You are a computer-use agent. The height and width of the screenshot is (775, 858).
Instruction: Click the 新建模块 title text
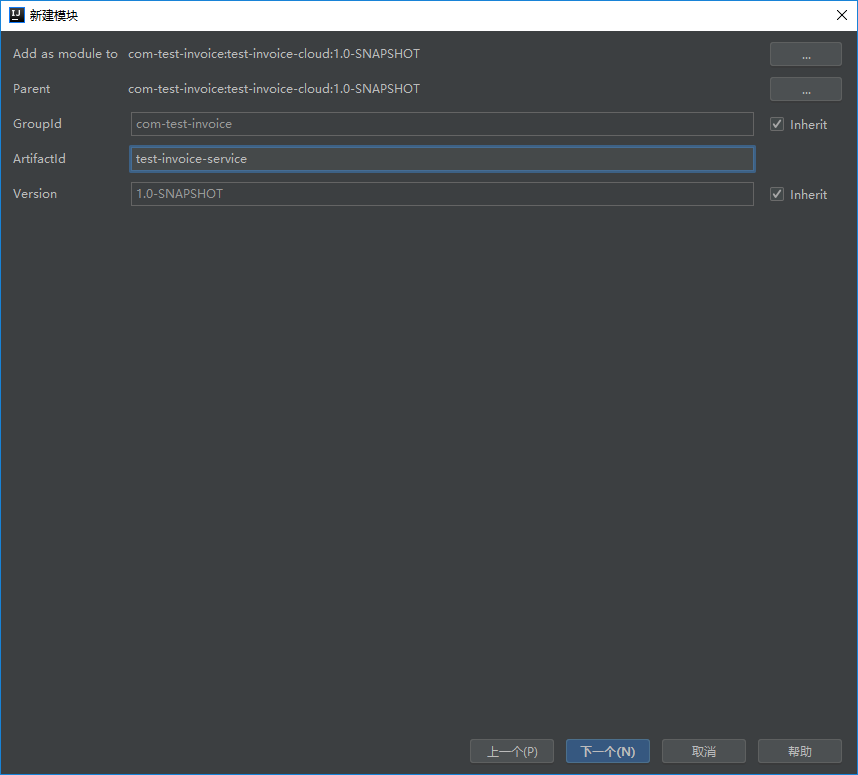(54, 15)
